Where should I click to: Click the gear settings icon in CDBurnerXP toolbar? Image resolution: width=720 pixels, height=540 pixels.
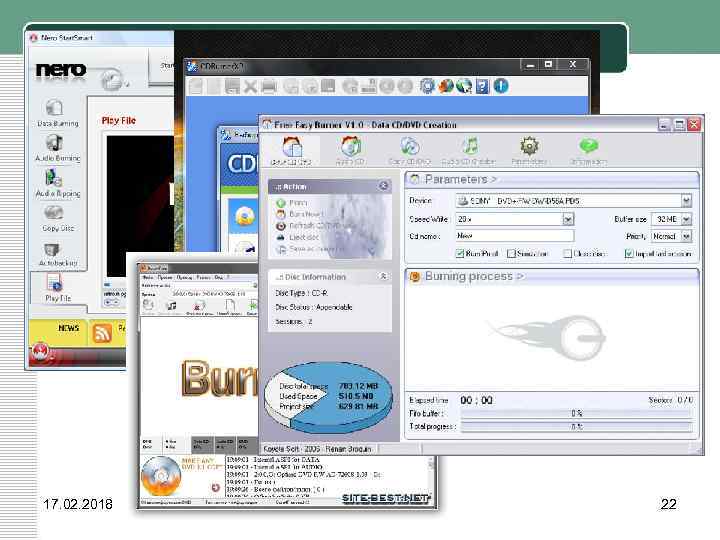click(x=427, y=86)
